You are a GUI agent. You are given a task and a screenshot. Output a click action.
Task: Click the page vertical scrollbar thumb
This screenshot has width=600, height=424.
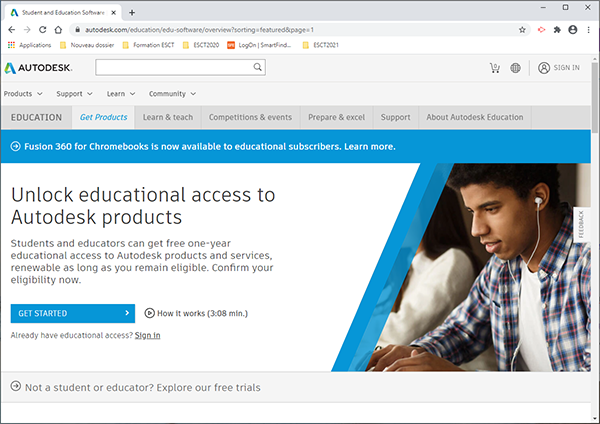(x=595, y=98)
